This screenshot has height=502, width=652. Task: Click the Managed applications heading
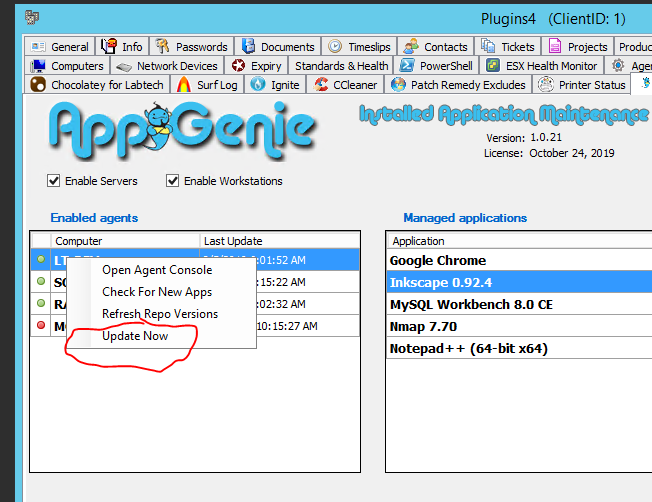click(x=465, y=218)
